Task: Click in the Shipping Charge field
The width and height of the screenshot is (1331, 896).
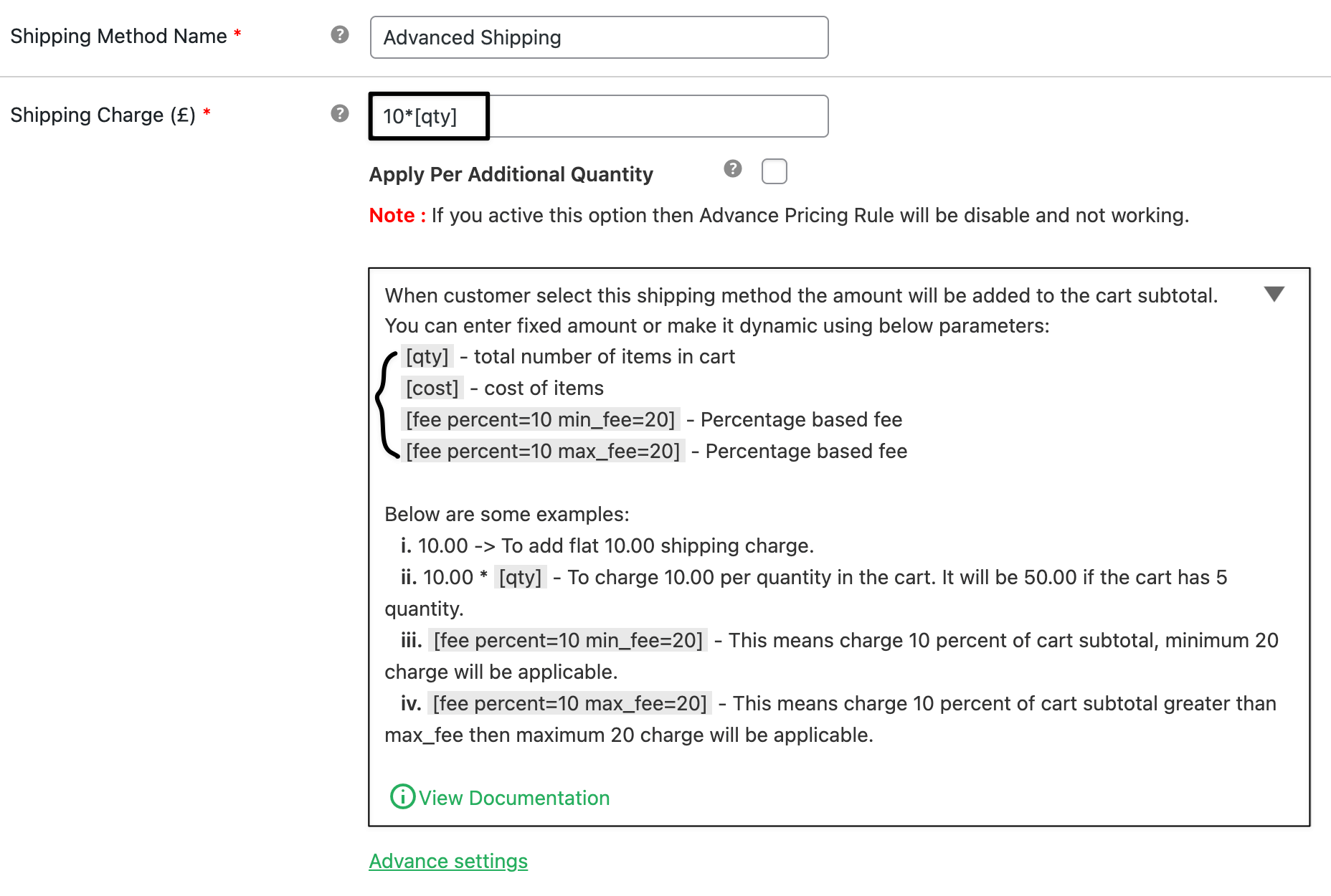Action: click(599, 116)
